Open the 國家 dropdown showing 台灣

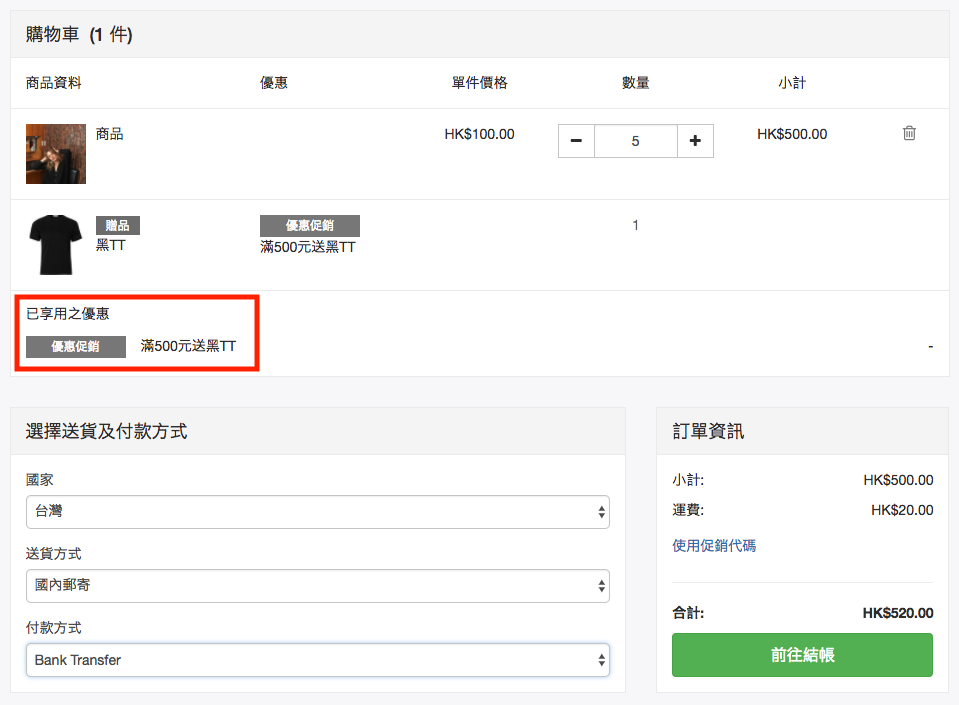coord(317,512)
